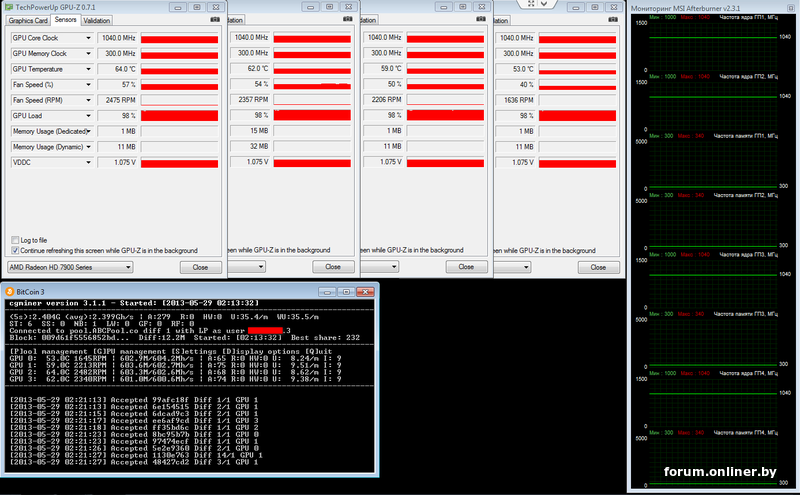Maximize the BitCoin 3 console window
The height and width of the screenshot is (495, 800).
[346, 292]
